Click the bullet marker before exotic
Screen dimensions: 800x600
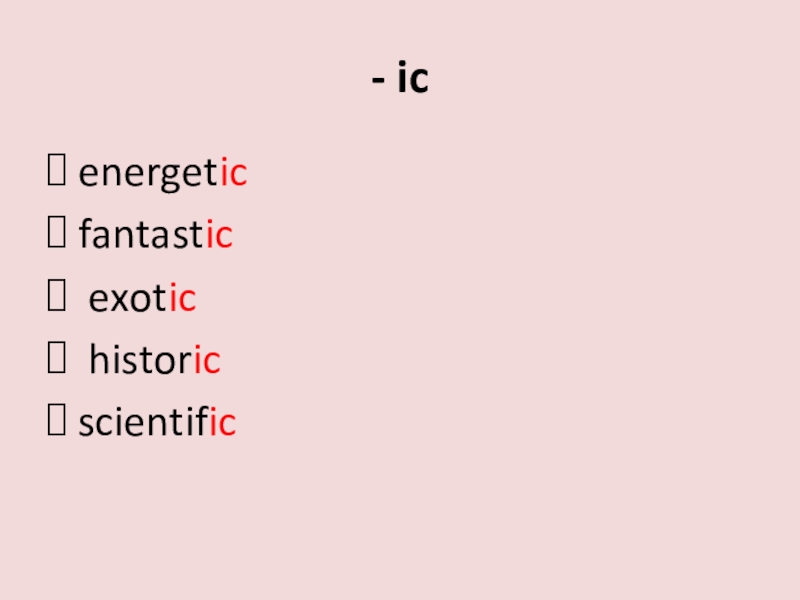point(59,299)
